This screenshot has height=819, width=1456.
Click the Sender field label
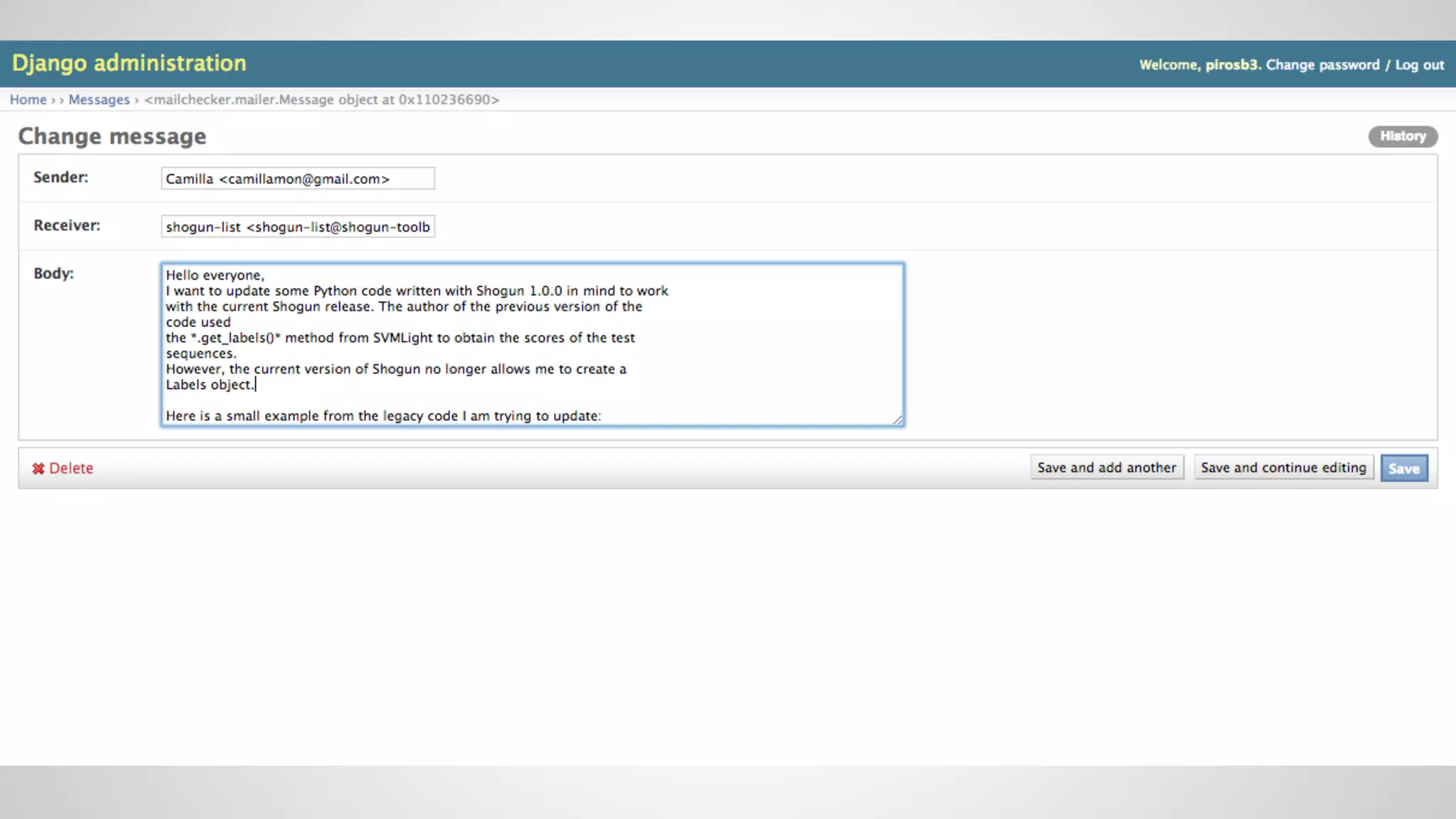60,177
